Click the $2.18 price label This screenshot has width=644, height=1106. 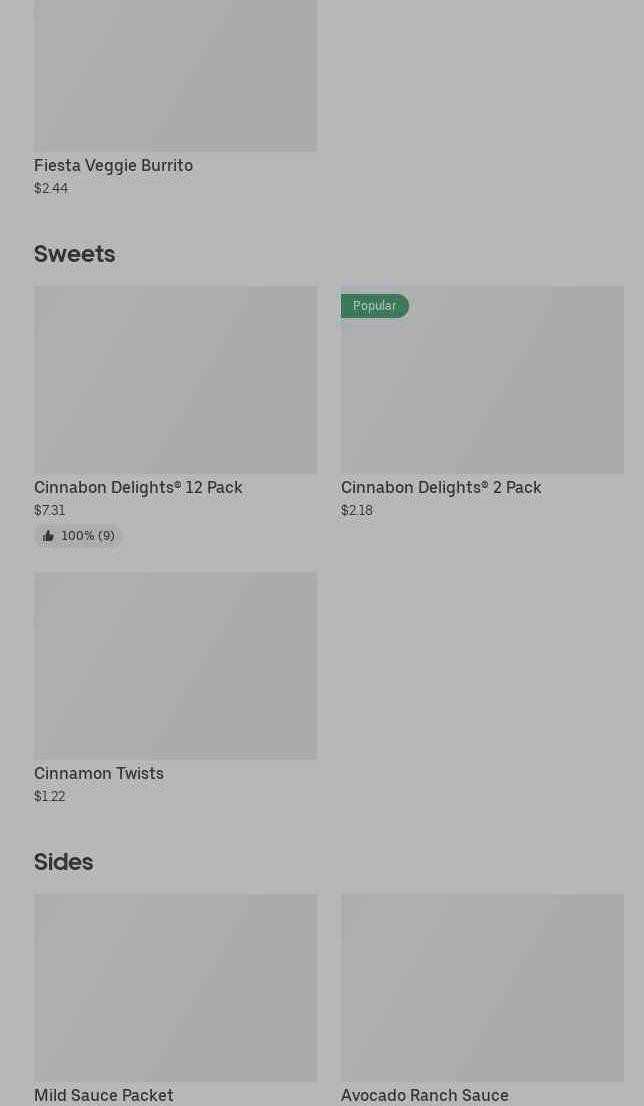[x=357, y=510]
